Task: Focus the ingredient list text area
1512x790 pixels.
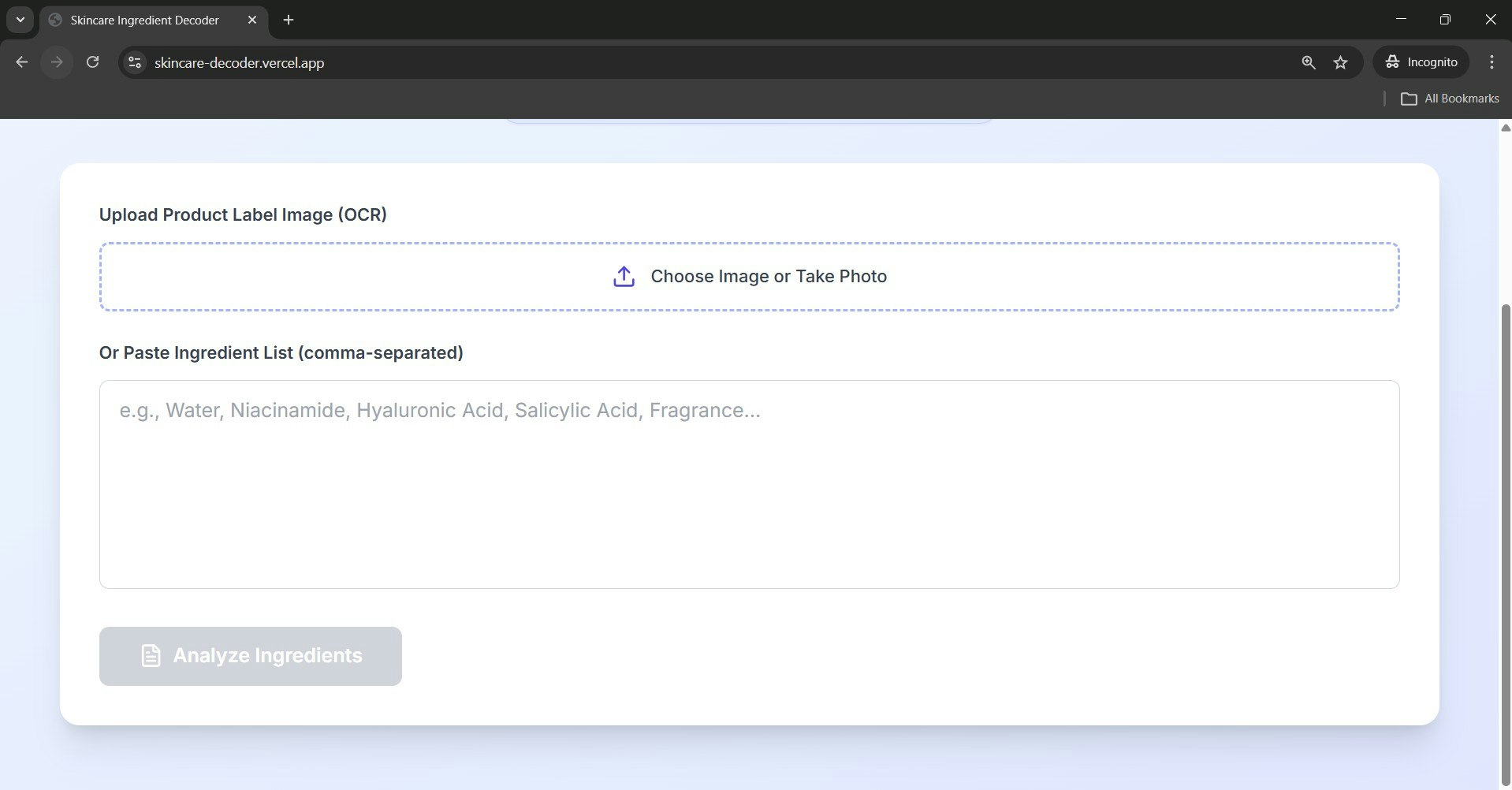Action: [x=749, y=484]
